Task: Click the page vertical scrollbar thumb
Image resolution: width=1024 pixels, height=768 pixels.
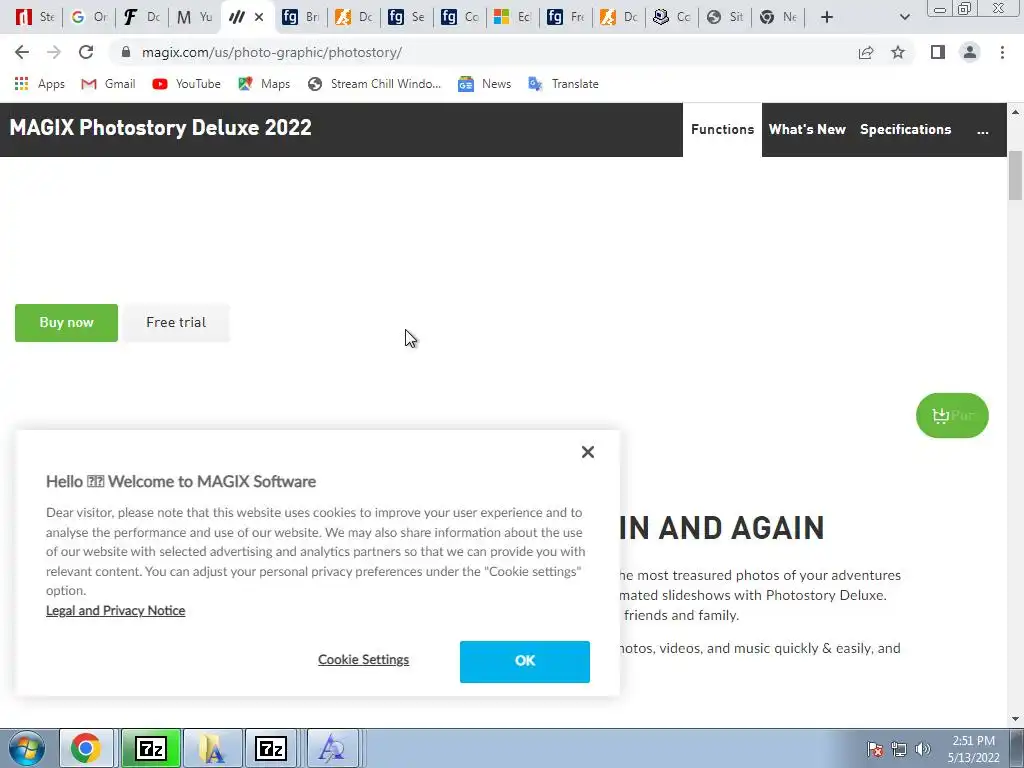Action: point(1015,175)
